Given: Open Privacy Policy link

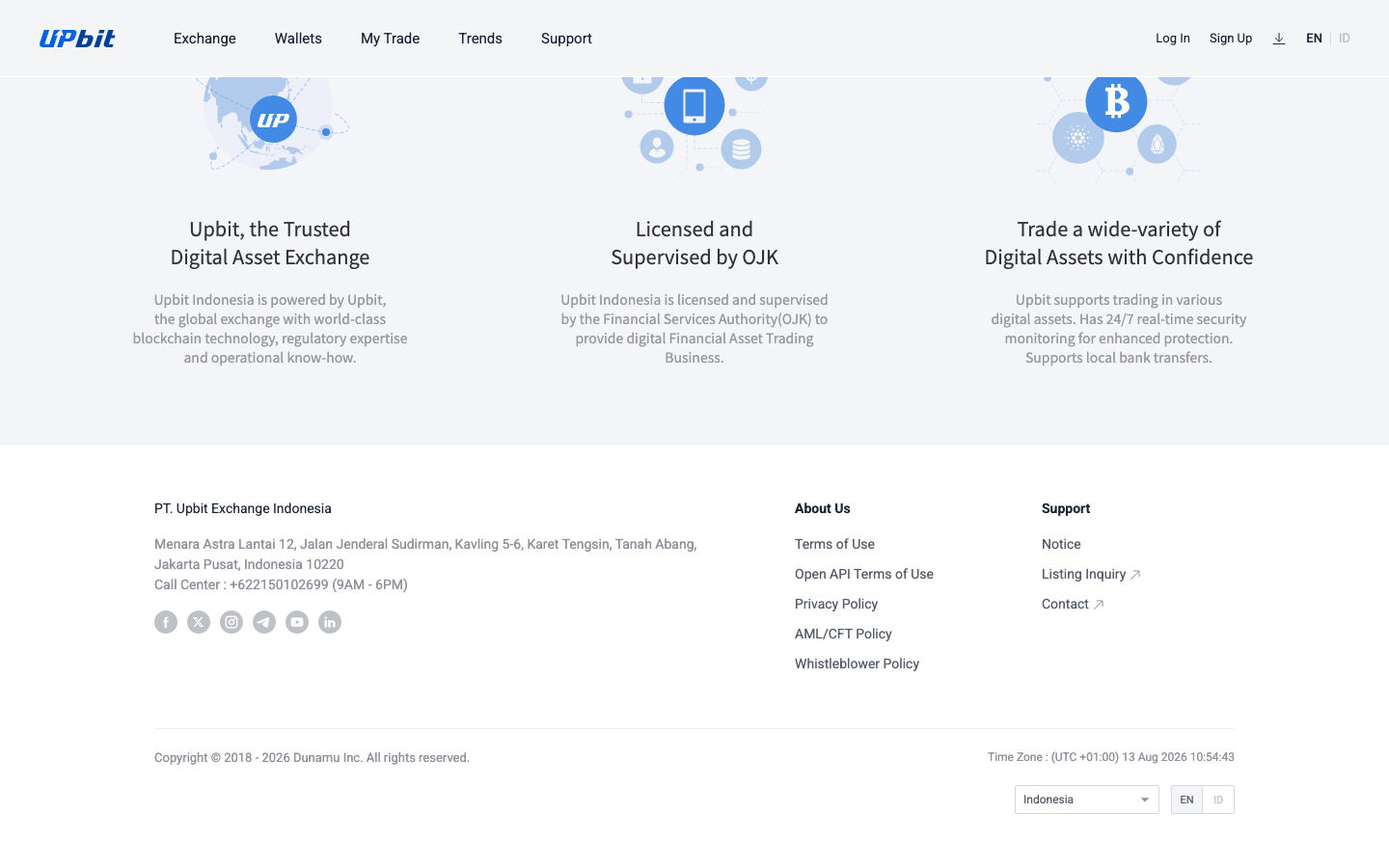Looking at the screenshot, I should 836,604.
